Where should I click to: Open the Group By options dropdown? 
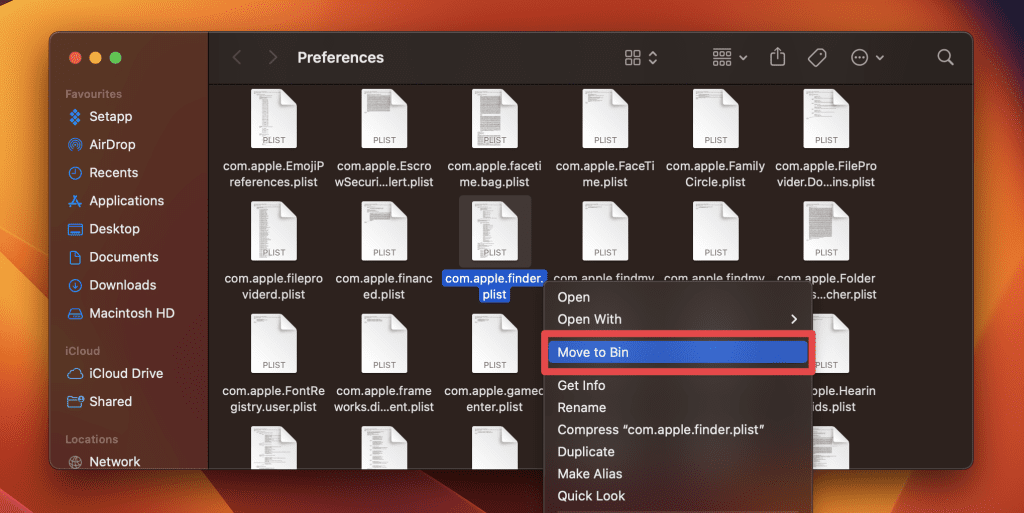click(x=729, y=57)
